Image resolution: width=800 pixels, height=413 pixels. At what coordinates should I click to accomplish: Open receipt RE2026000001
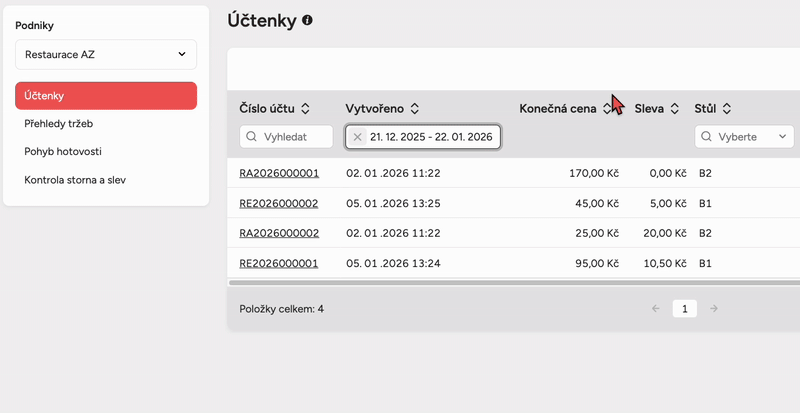278,264
